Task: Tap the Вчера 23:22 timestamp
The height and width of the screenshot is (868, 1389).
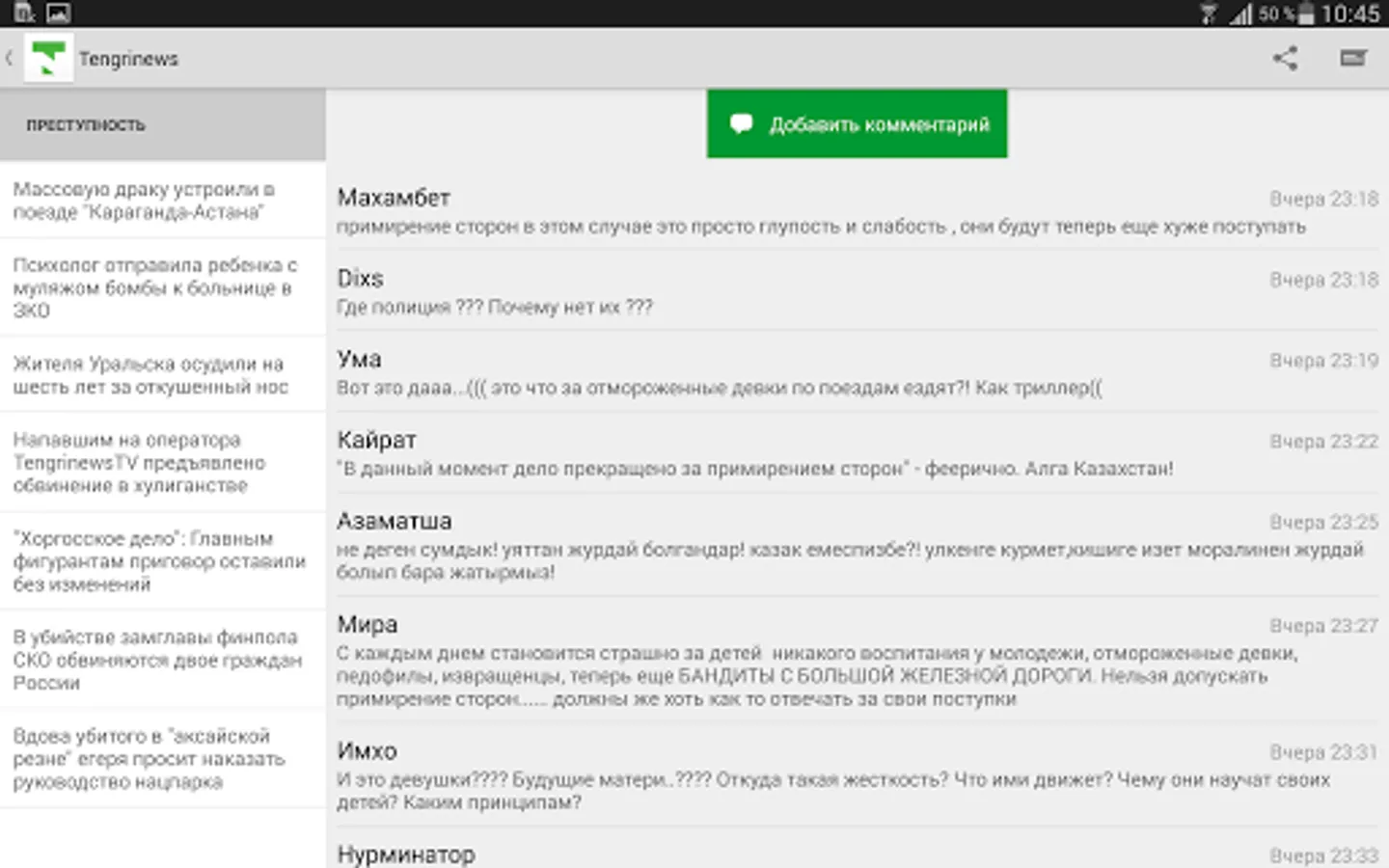Action: click(x=1323, y=442)
